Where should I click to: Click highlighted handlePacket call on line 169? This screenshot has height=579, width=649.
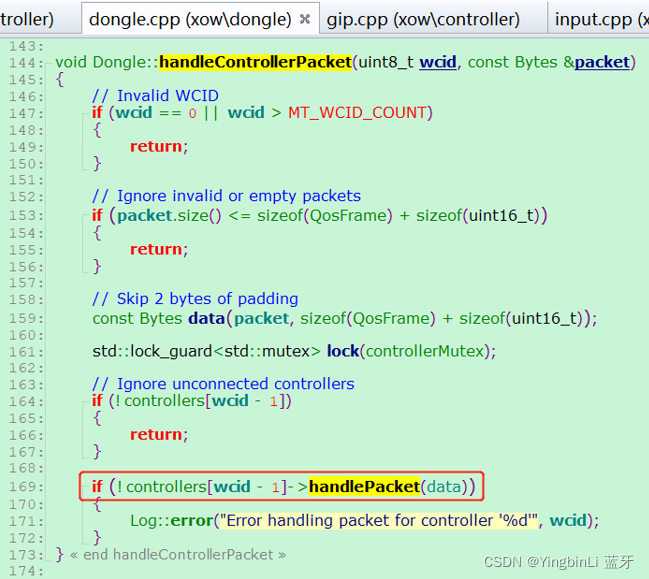[x=364, y=487]
